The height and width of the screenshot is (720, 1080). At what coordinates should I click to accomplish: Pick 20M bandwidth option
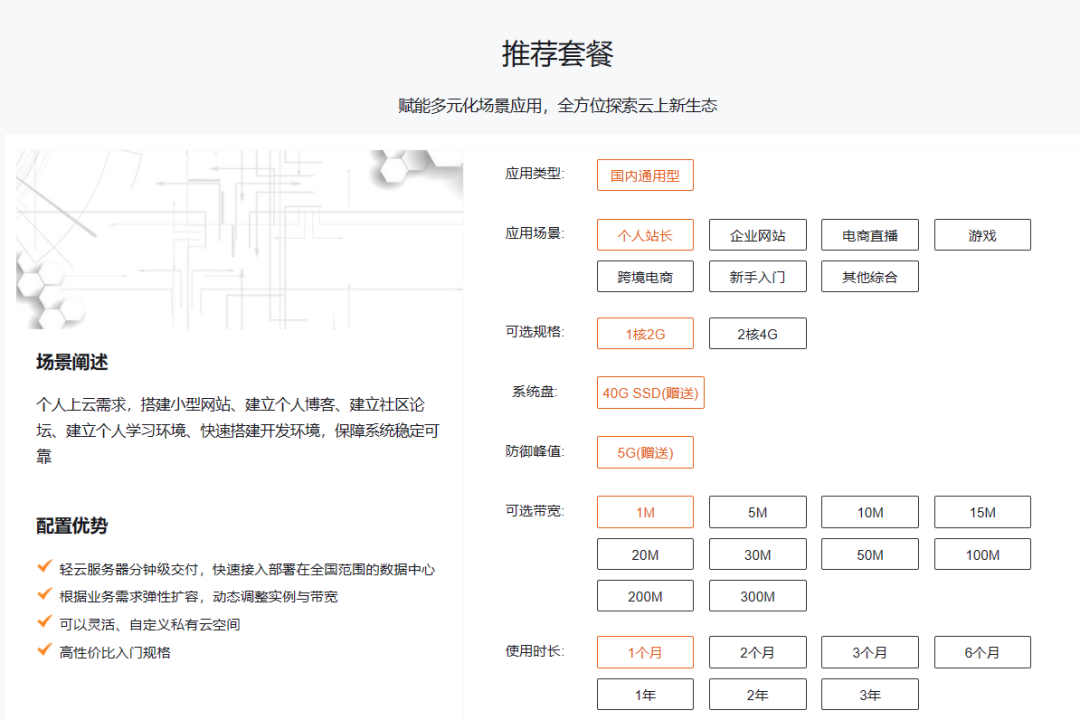645,554
